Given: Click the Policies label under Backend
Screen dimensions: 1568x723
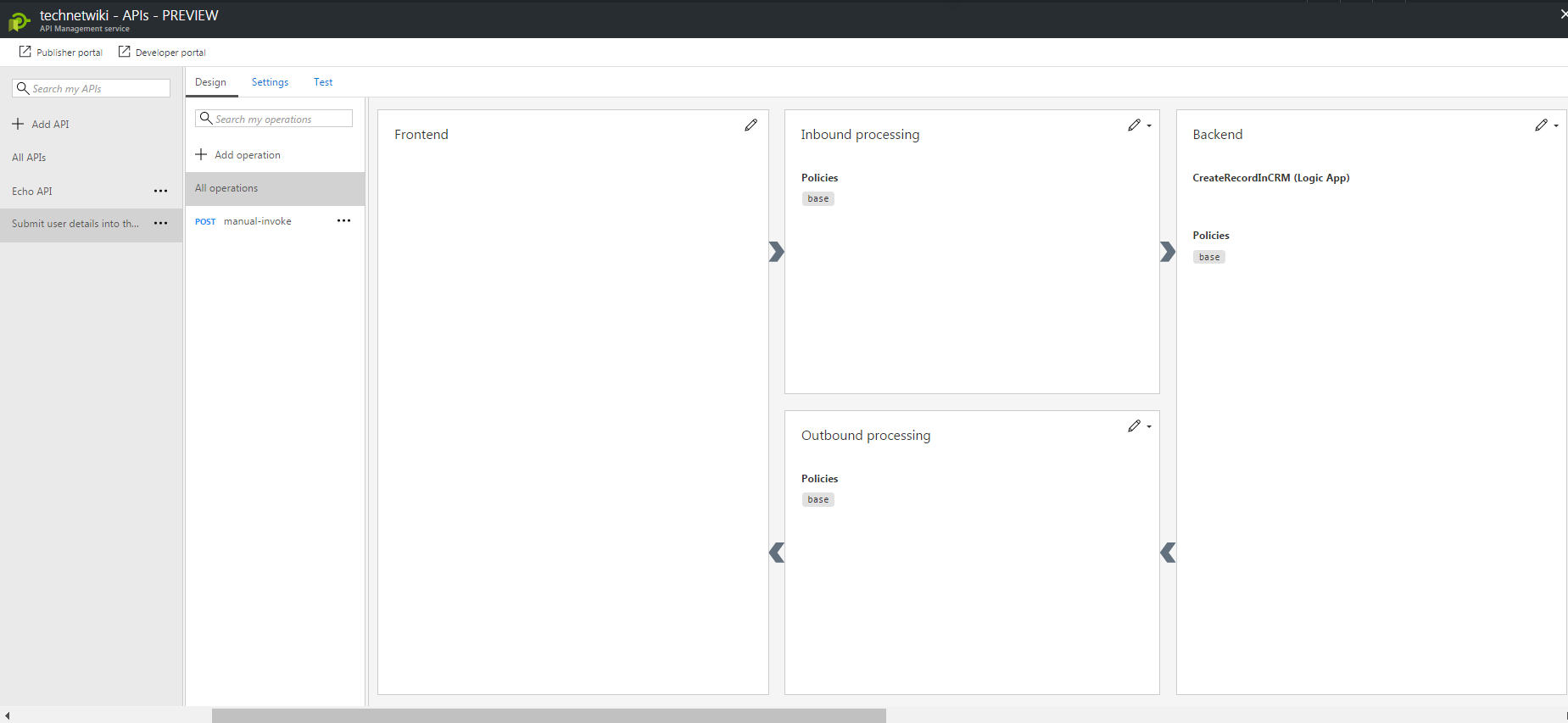Looking at the screenshot, I should point(1211,236).
